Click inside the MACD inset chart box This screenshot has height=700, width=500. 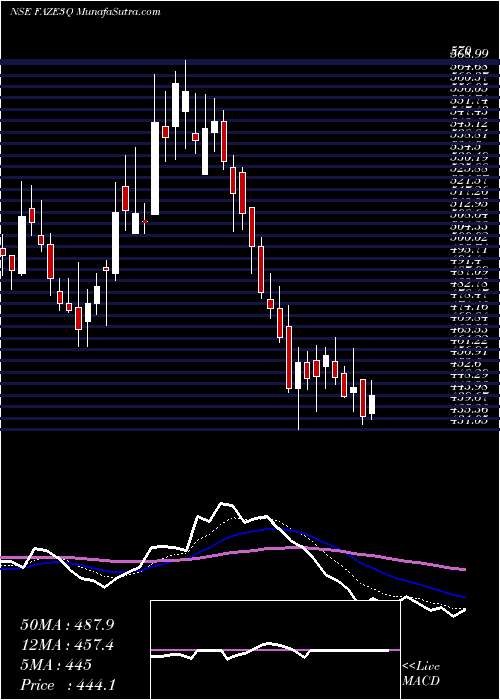click(276, 650)
